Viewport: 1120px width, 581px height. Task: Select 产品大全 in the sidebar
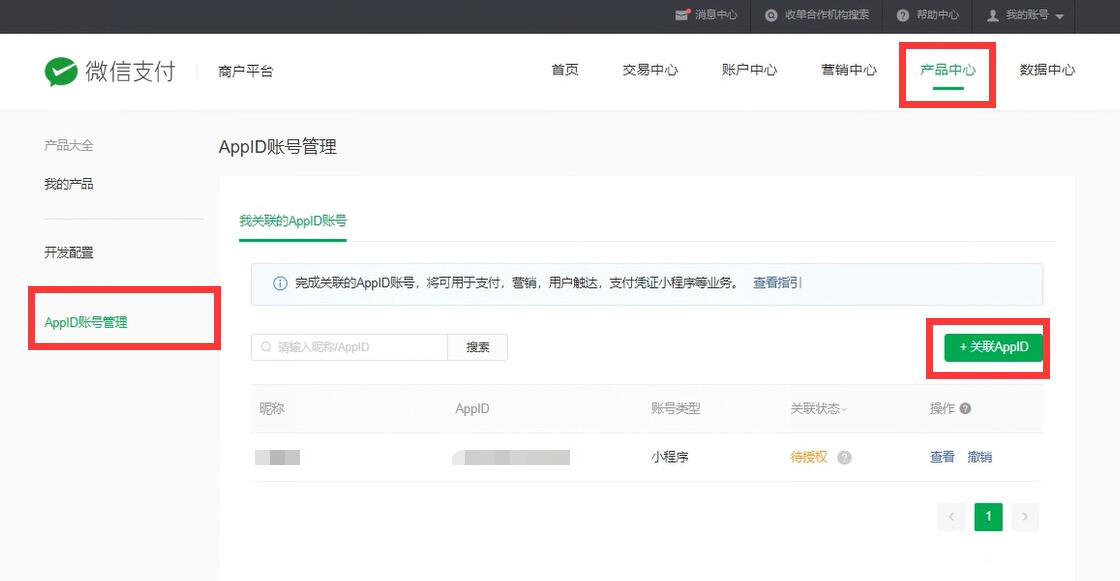tap(69, 146)
